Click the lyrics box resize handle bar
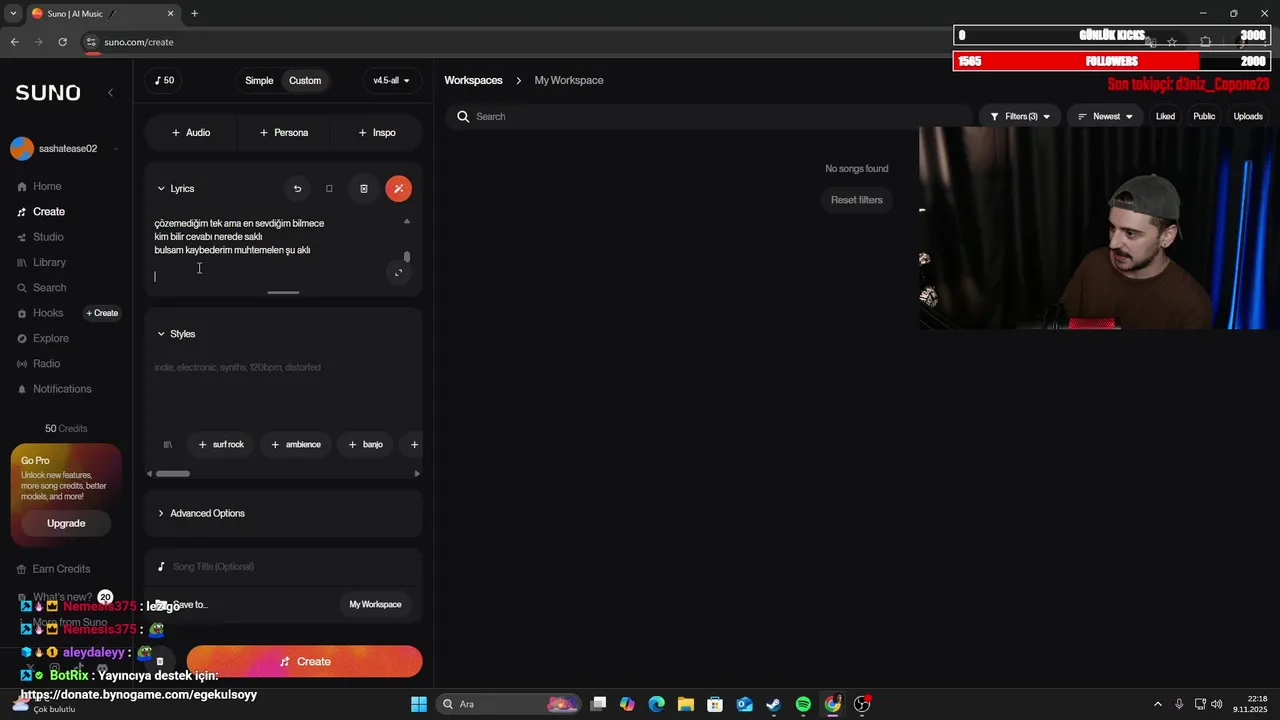The height and width of the screenshot is (720, 1280). tap(283, 293)
